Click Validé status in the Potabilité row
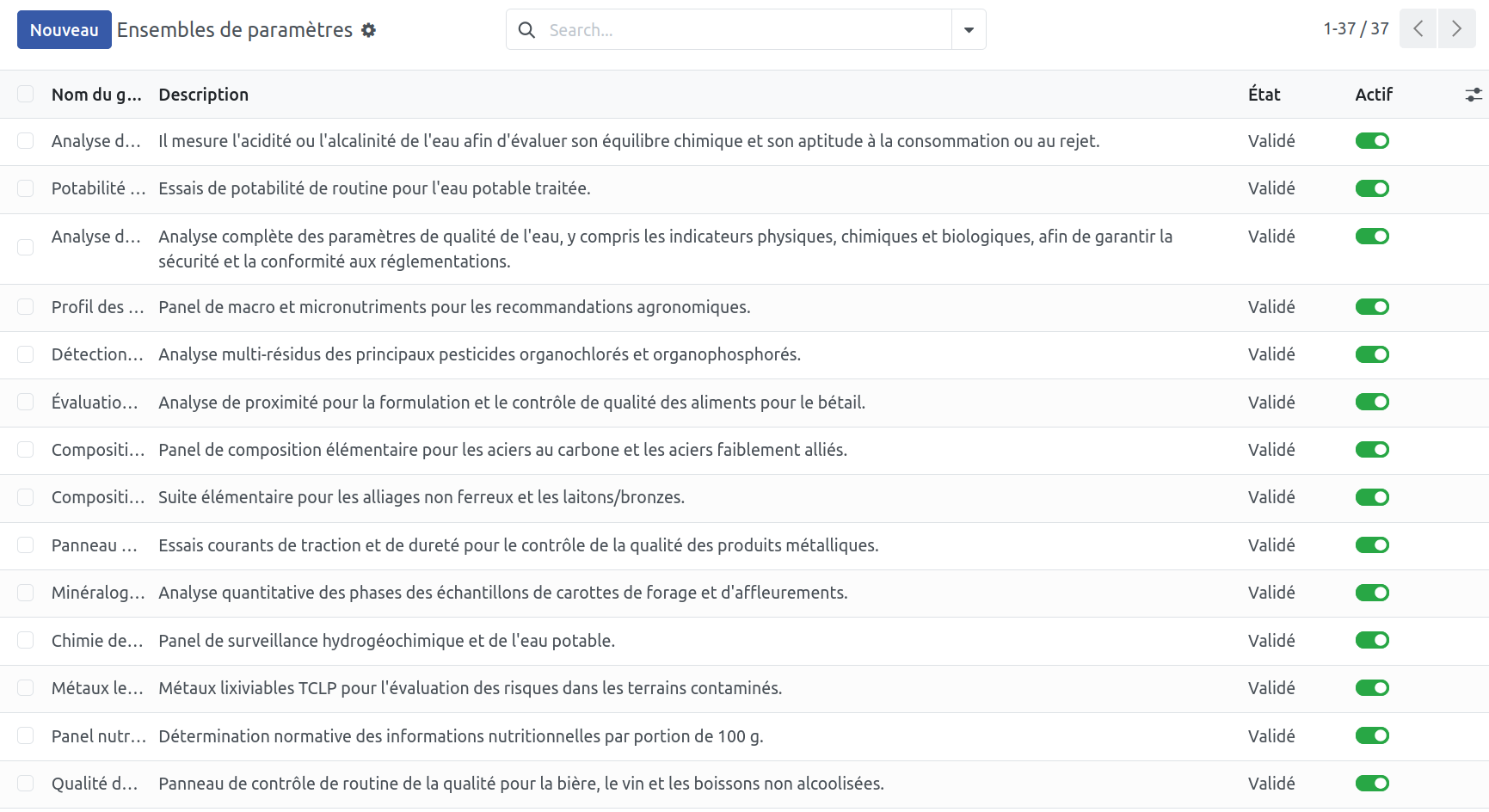 coord(1271,188)
